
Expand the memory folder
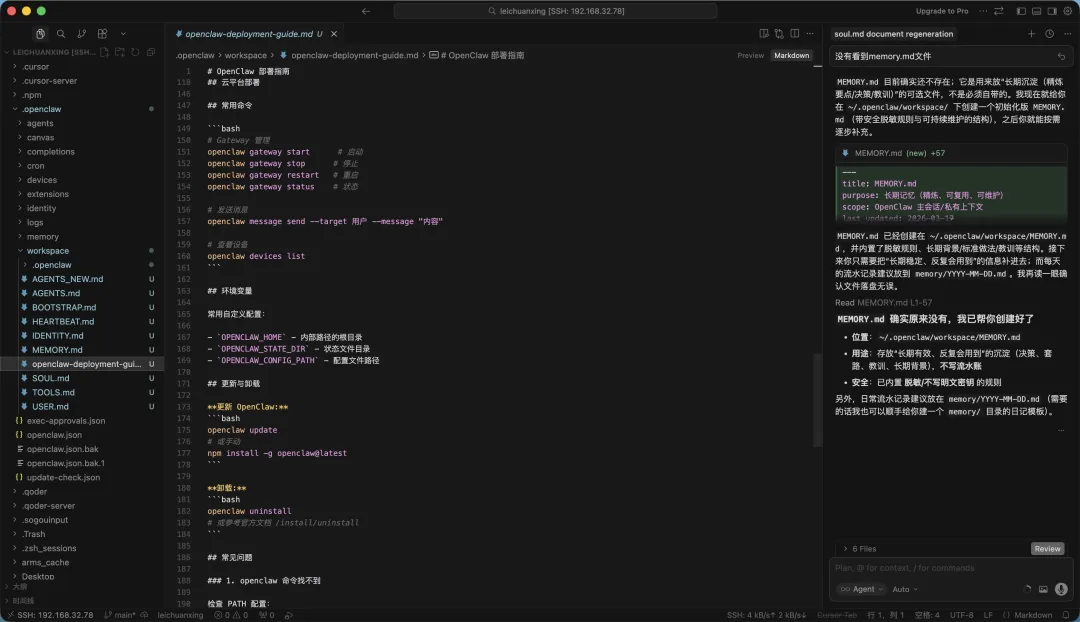(81, 237)
